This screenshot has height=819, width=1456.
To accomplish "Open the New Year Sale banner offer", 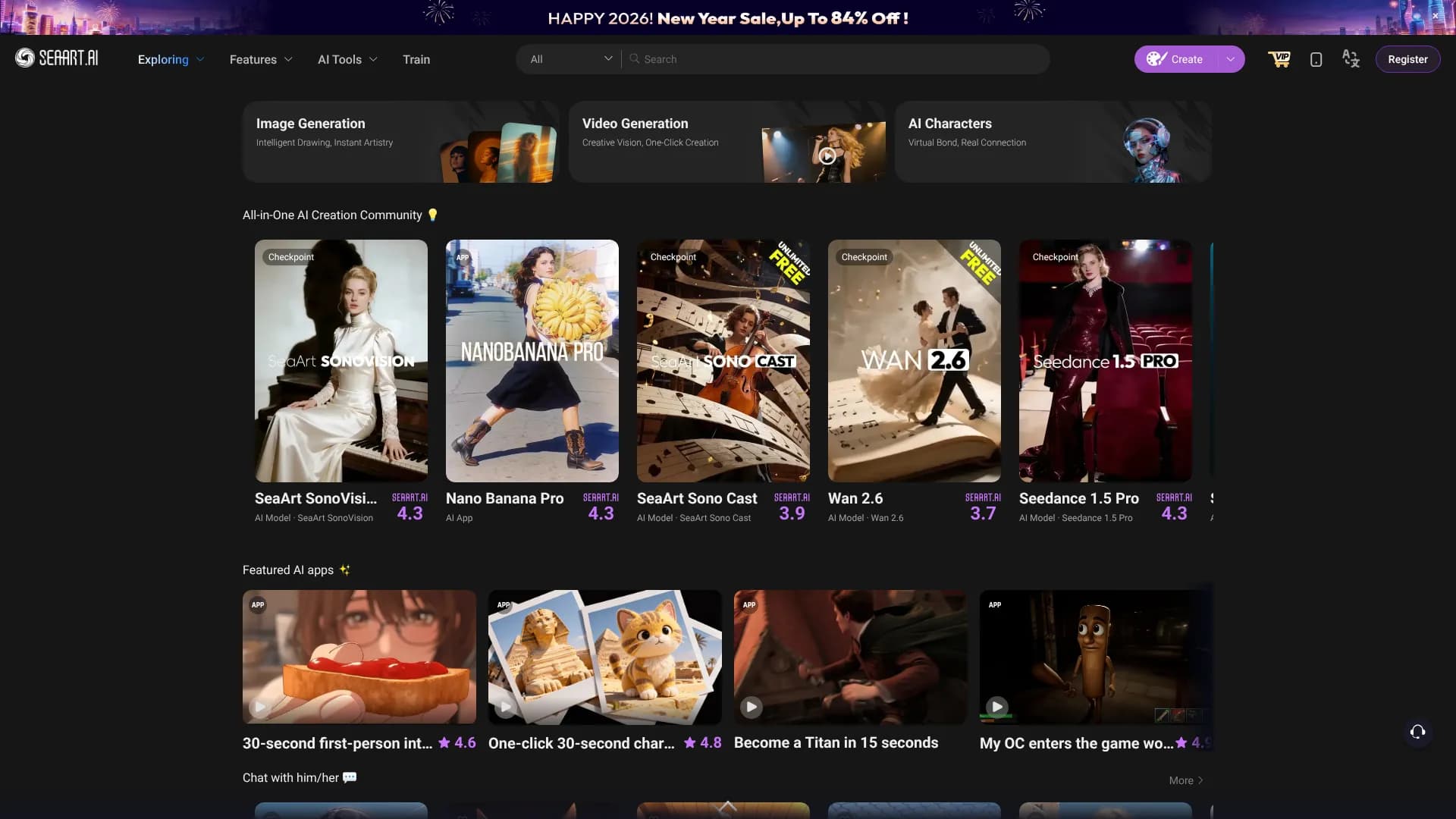I will point(728,17).
